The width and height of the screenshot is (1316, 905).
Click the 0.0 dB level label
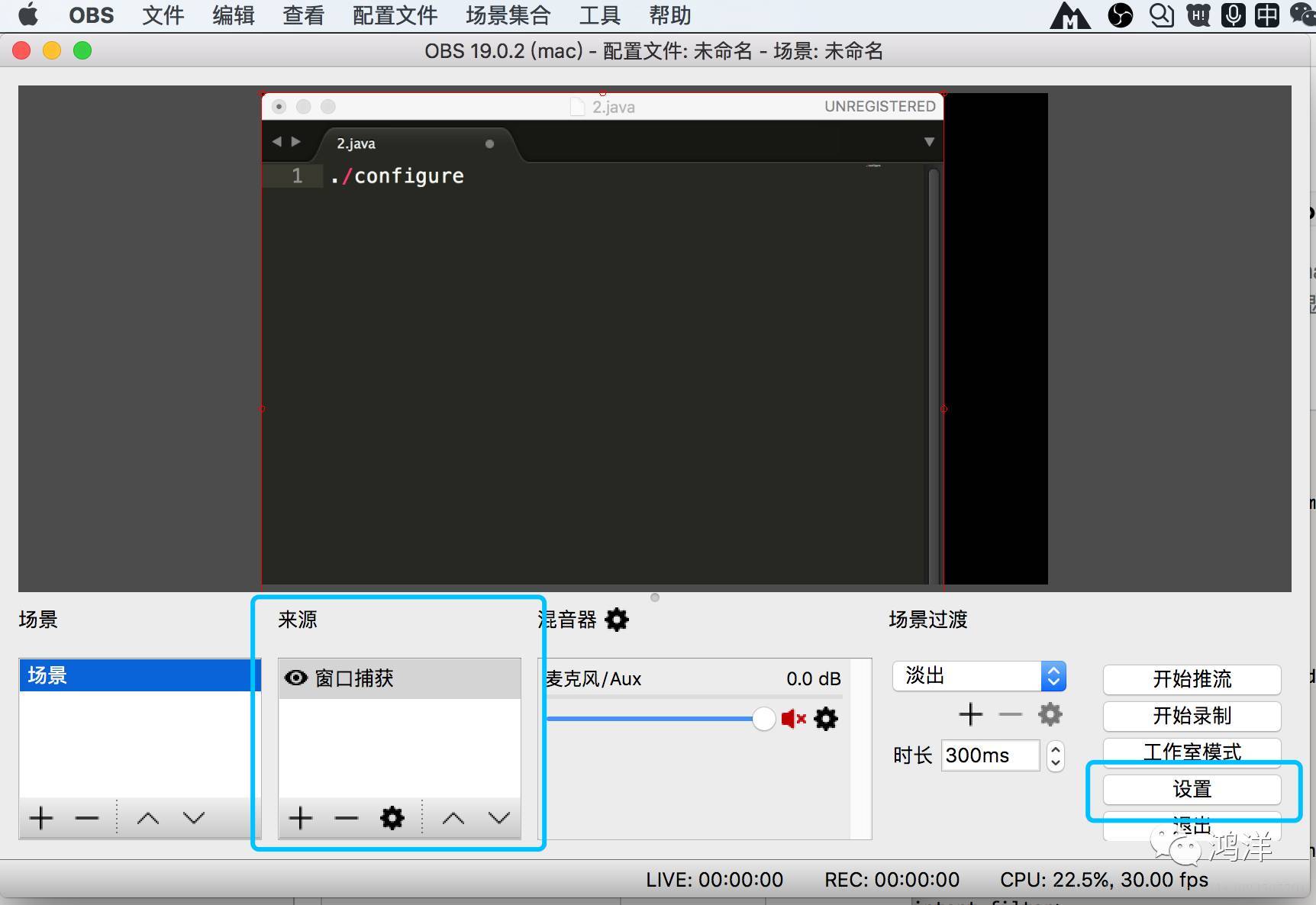pos(814,679)
